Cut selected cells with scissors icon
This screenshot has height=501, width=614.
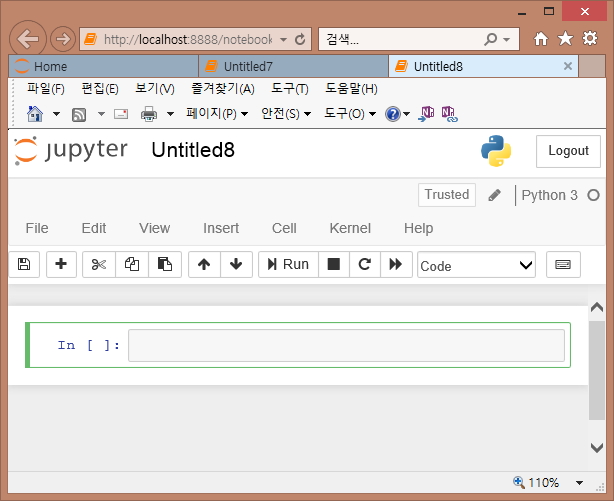pos(99,264)
